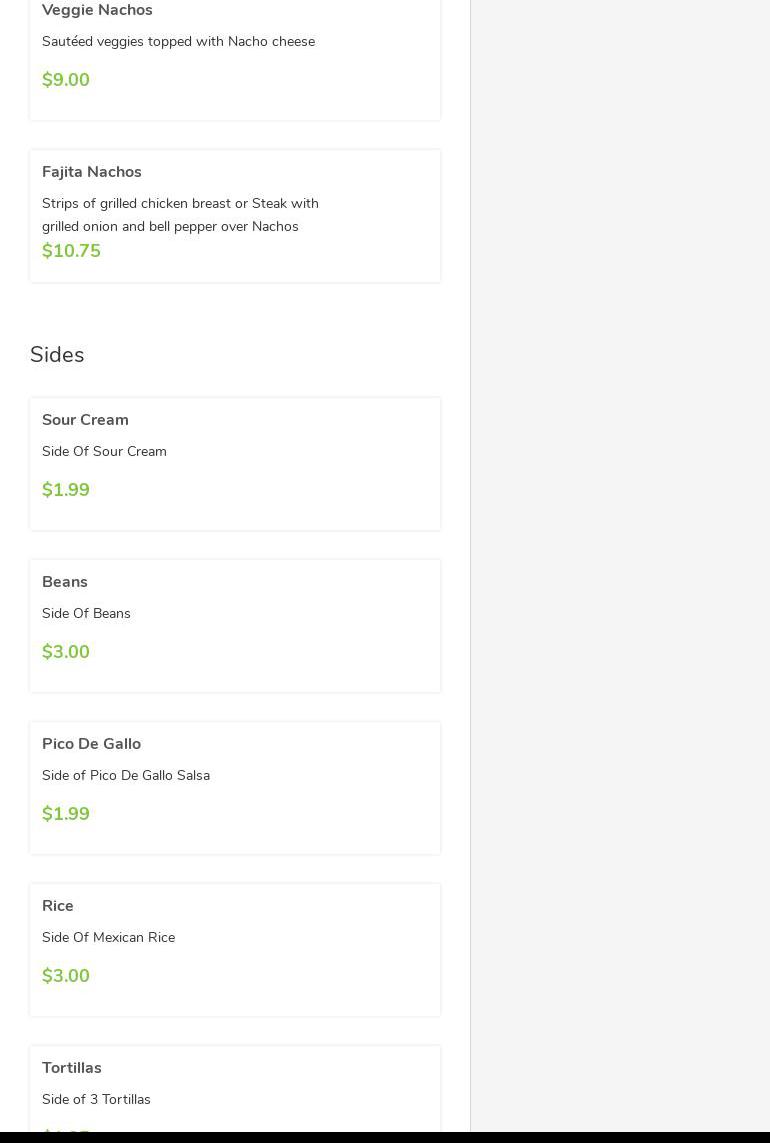The image size is (770, 1143).
Task: Click the Side Of Beans description
Action: click(86, 613)
